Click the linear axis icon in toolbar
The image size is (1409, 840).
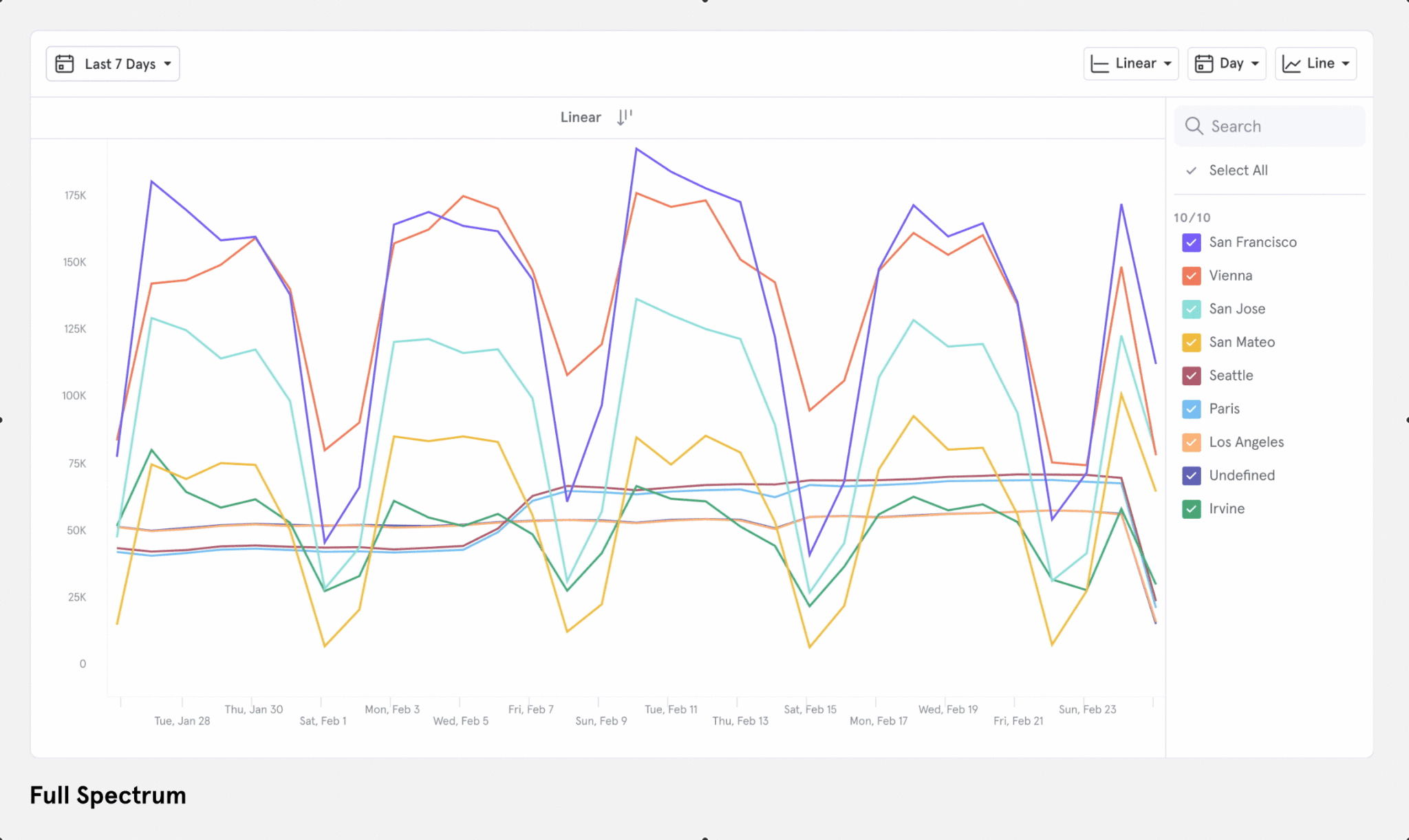[x=1100, y=64]
